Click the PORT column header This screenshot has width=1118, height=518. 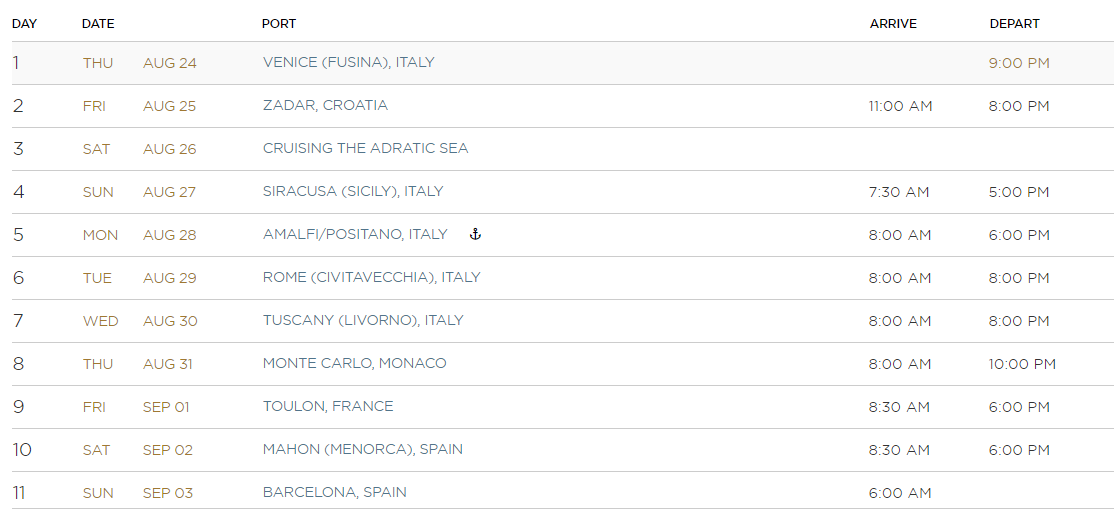coord(279,24)
